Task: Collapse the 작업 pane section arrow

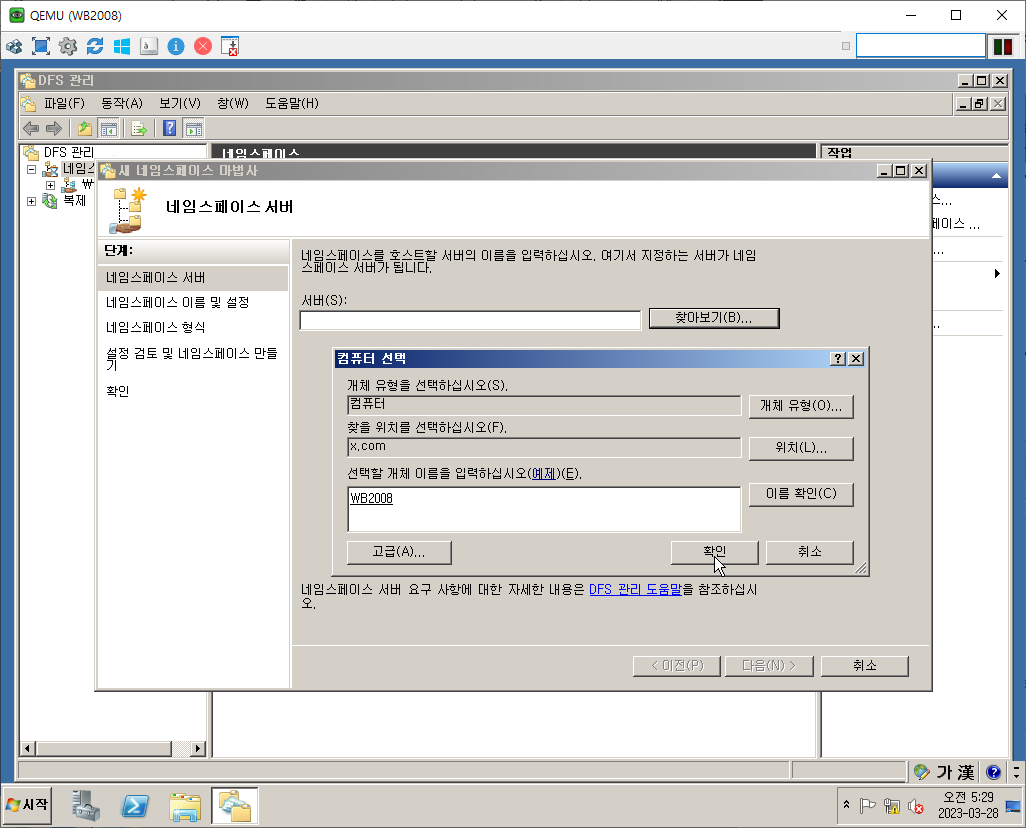Action: click(996, 175)
